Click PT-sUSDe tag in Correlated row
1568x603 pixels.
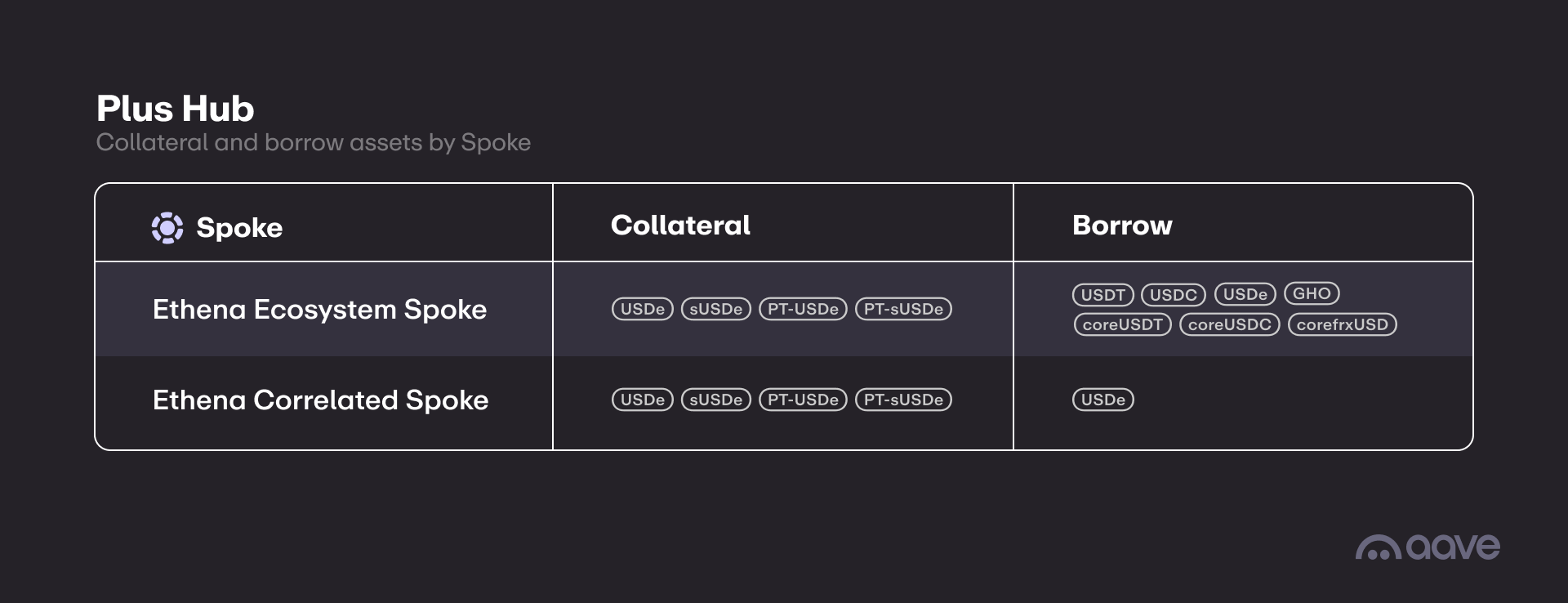(x=903, y=400)
